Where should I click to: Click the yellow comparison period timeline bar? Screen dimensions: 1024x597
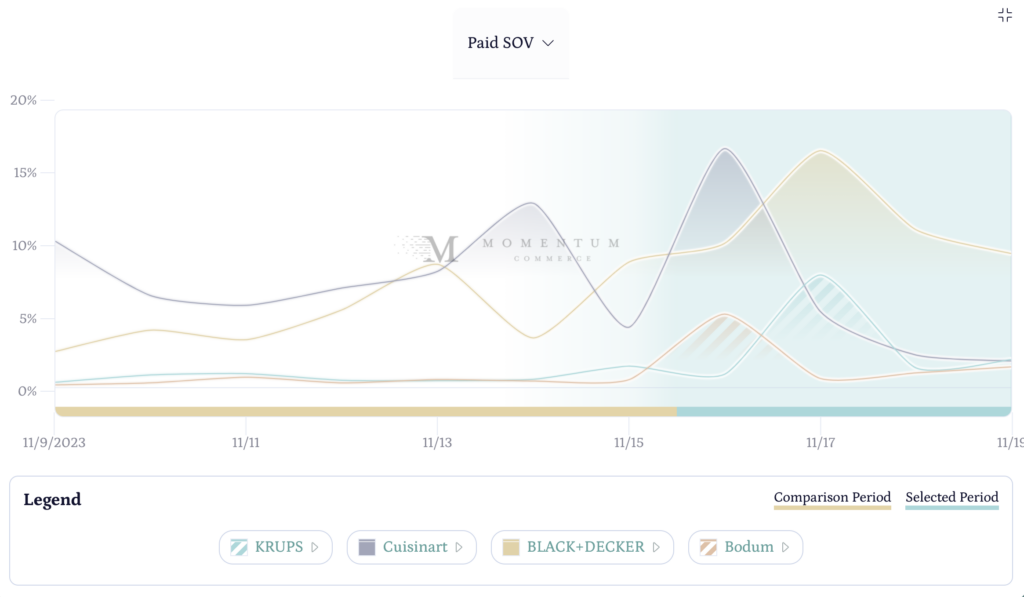(x=366, y=411)
